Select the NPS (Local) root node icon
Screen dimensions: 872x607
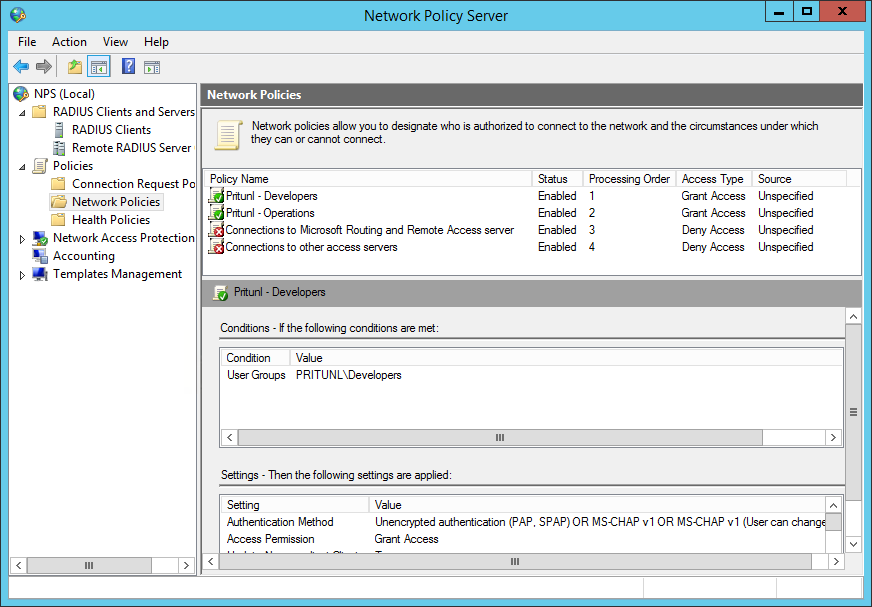(22, 94)
